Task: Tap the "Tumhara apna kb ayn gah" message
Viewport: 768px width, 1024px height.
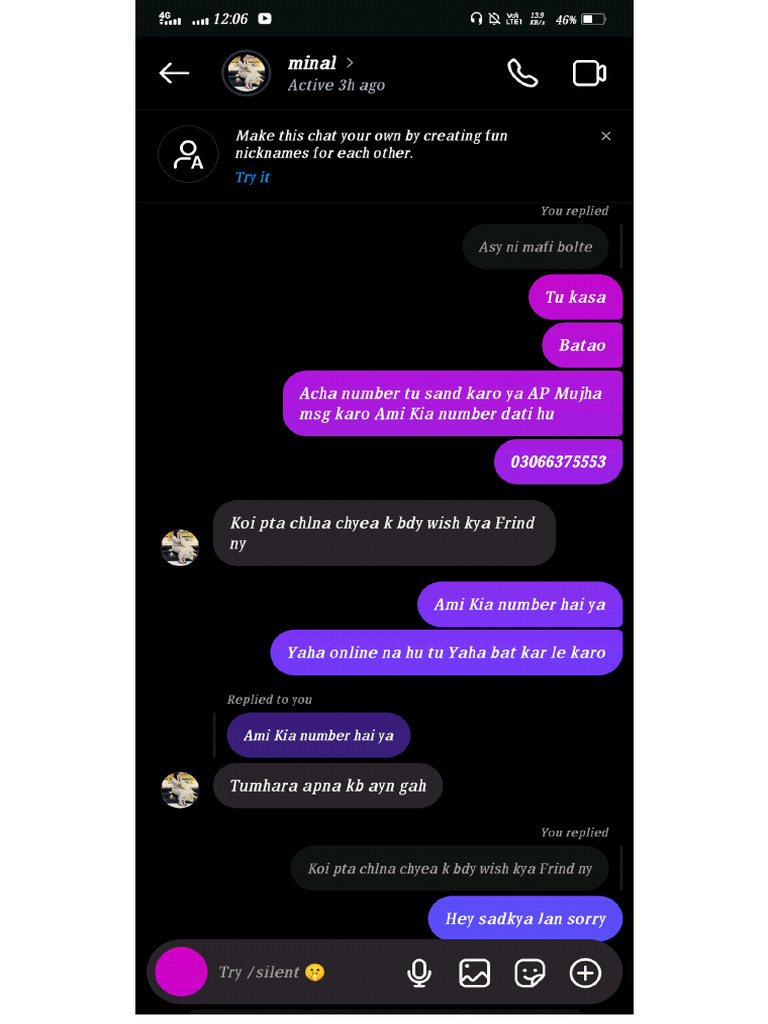Action: (x=328, y=786)
